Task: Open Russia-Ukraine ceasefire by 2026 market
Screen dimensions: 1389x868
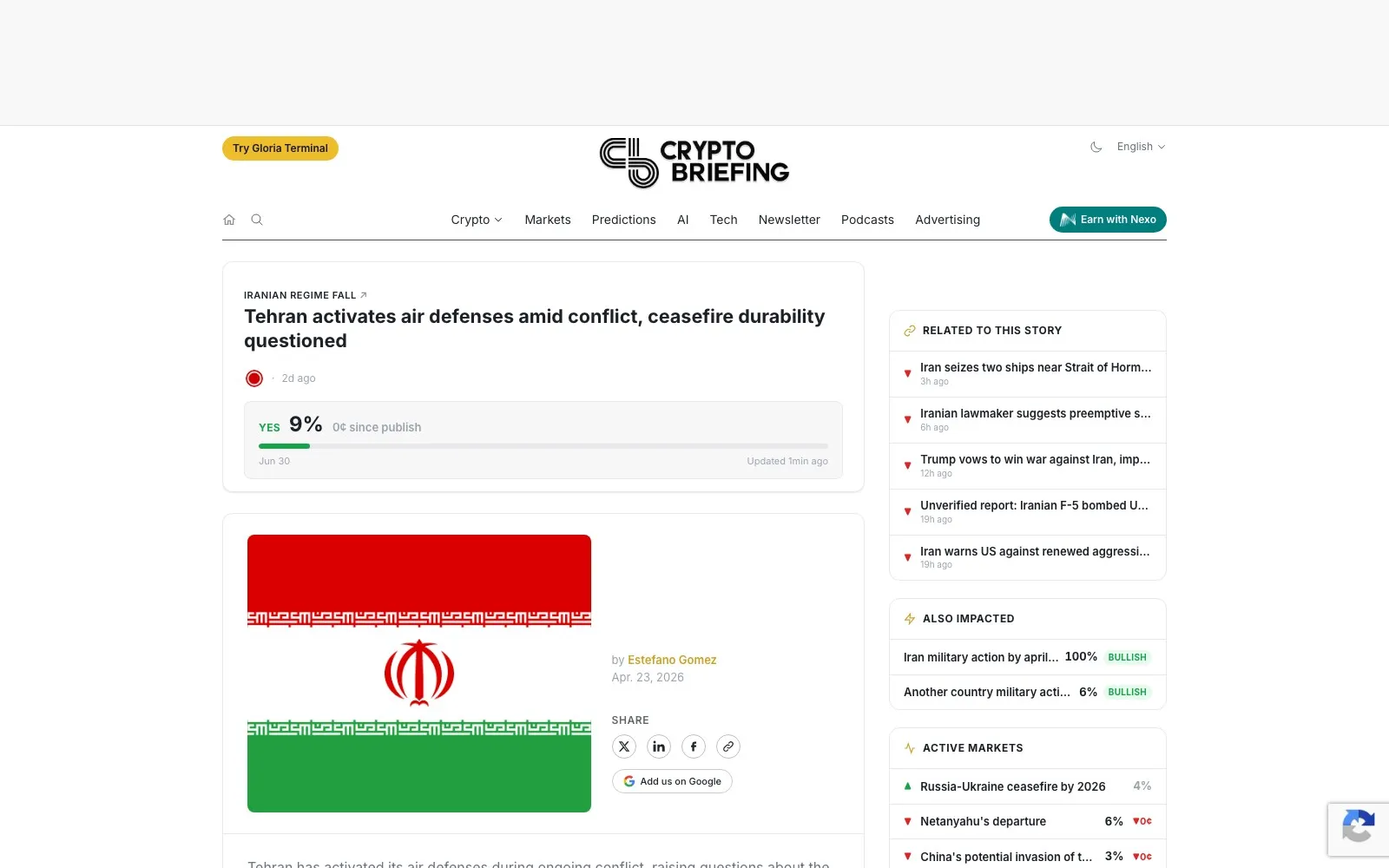Action: click(1028, 786)
